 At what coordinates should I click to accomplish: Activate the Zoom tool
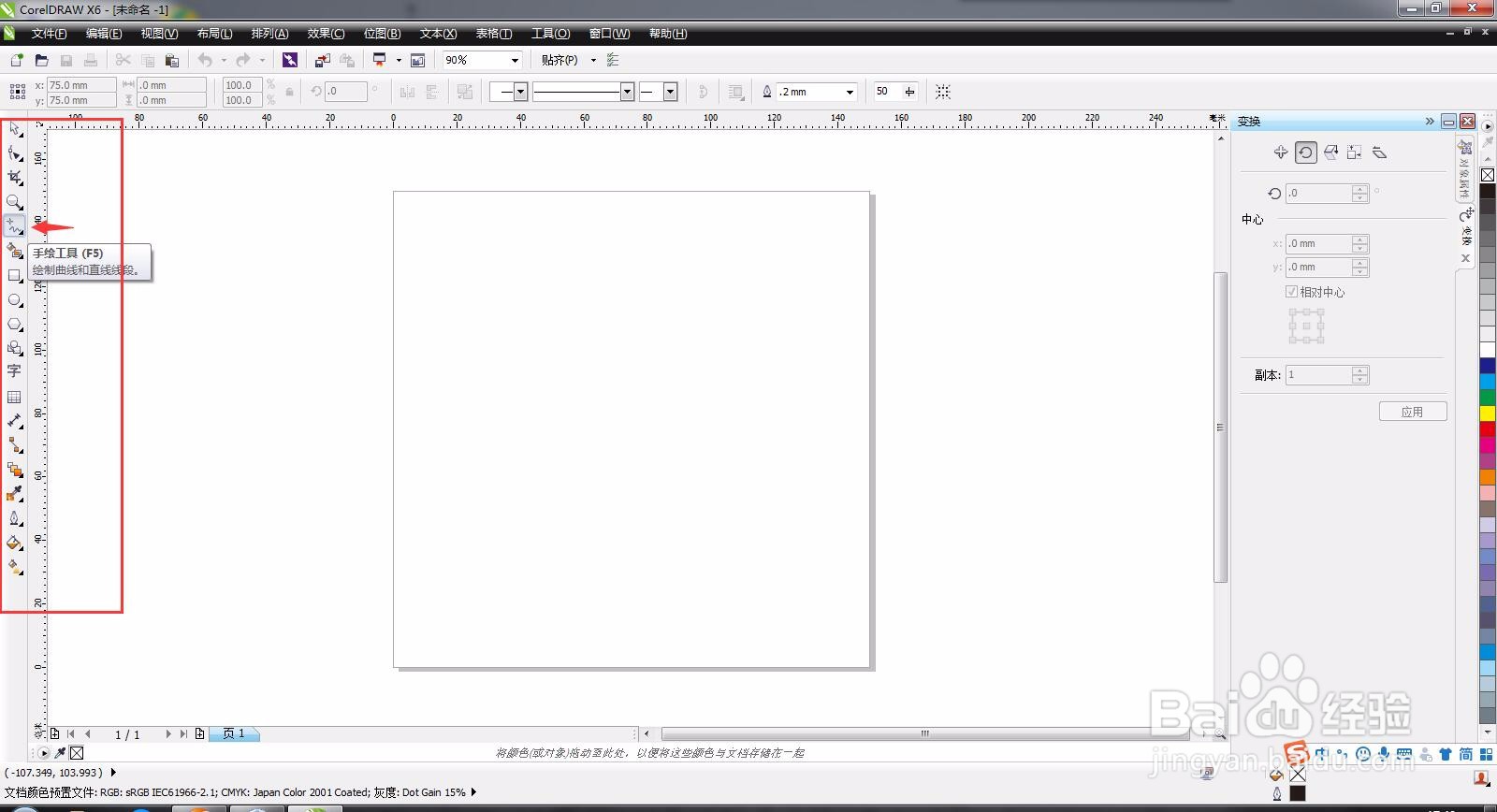click(15, 202)
